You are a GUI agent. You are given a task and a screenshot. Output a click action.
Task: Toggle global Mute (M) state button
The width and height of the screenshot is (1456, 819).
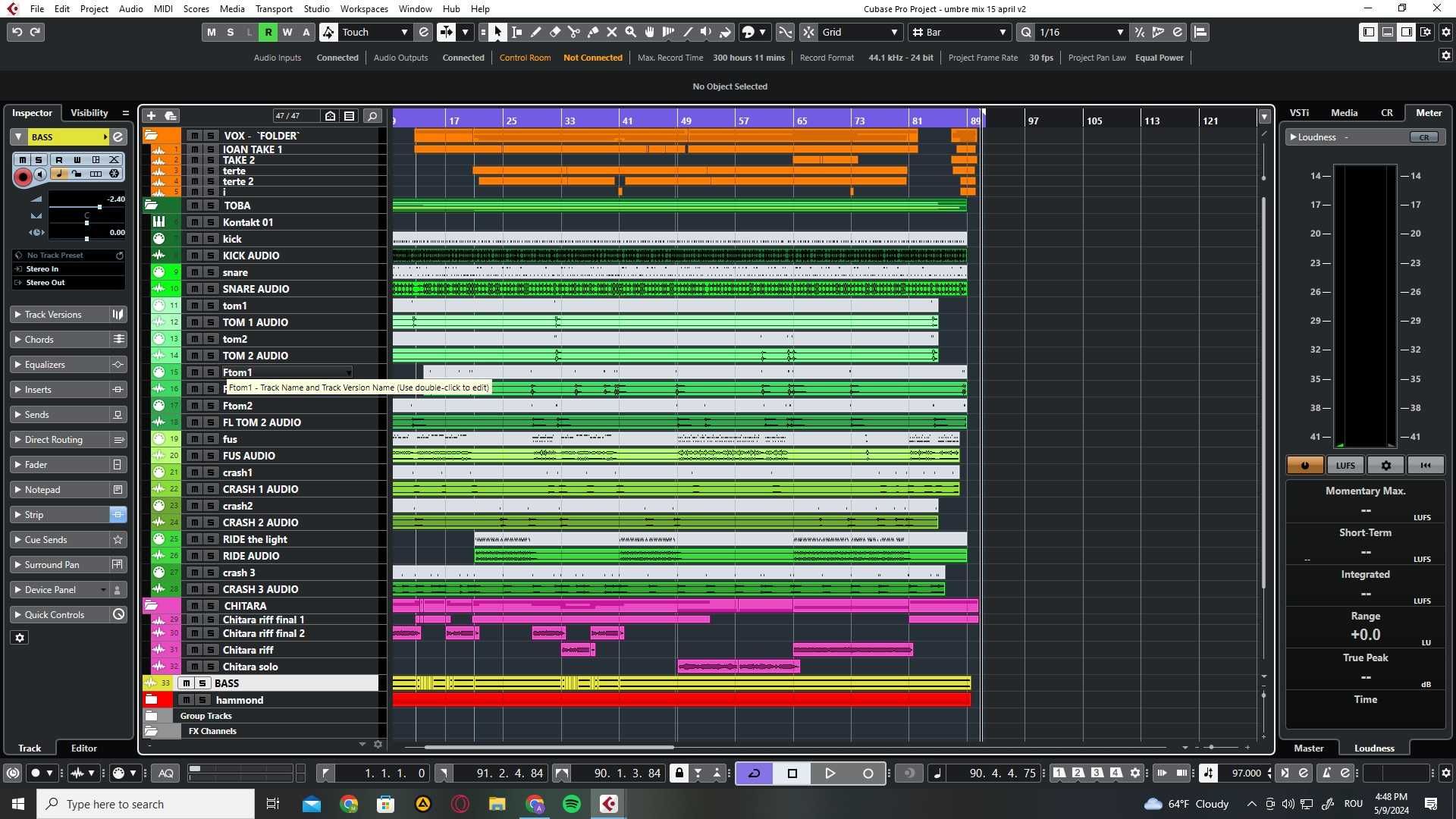coord(211,32)
